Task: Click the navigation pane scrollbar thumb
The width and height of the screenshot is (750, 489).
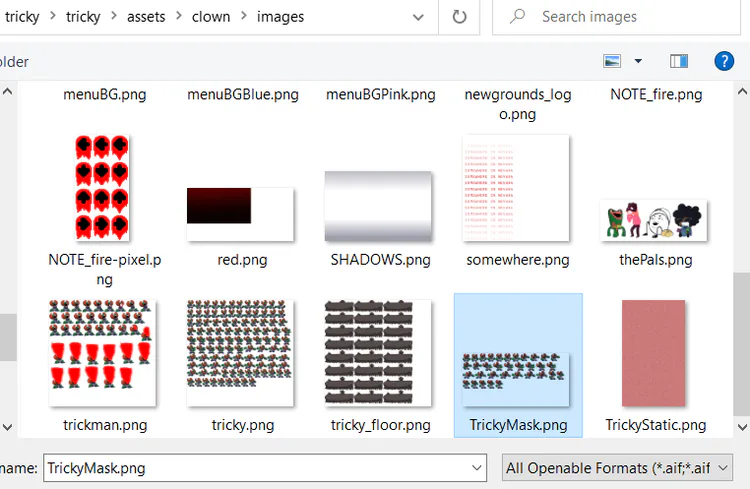Action: pyautogui.click(x=8, y=337)
